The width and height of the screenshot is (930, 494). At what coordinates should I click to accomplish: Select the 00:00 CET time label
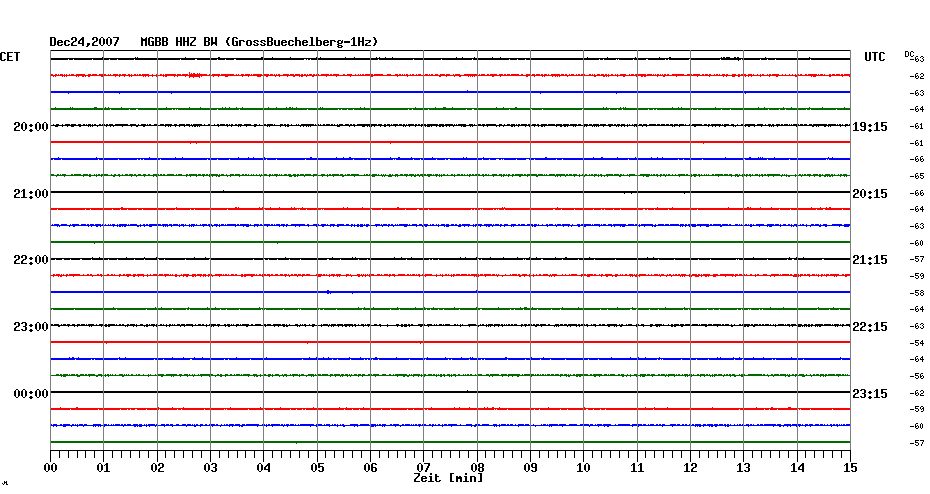coord(31,394)
